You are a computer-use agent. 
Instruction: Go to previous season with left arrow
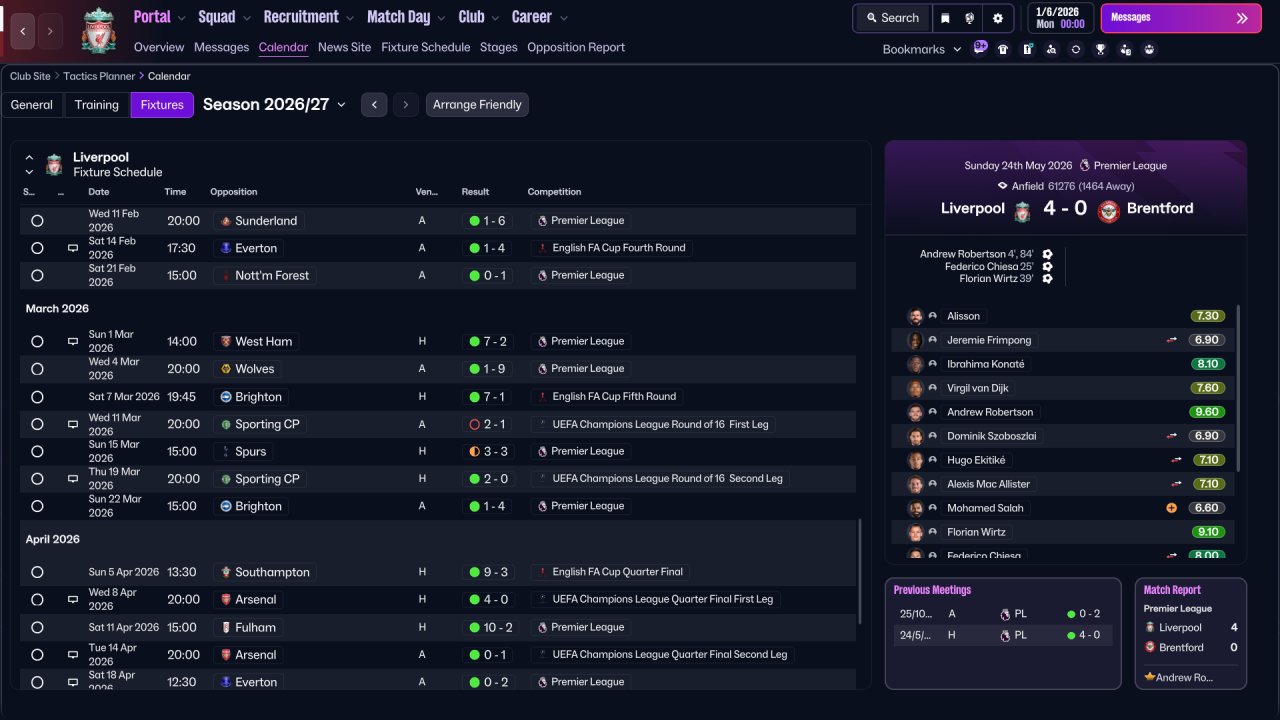point(374,105)
